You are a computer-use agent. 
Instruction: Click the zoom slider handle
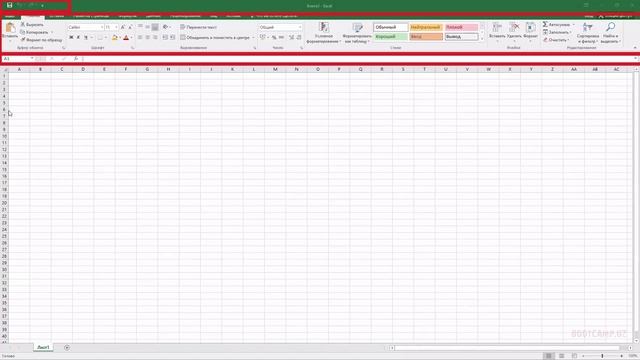pyautogui.click(x=602, y=356)
